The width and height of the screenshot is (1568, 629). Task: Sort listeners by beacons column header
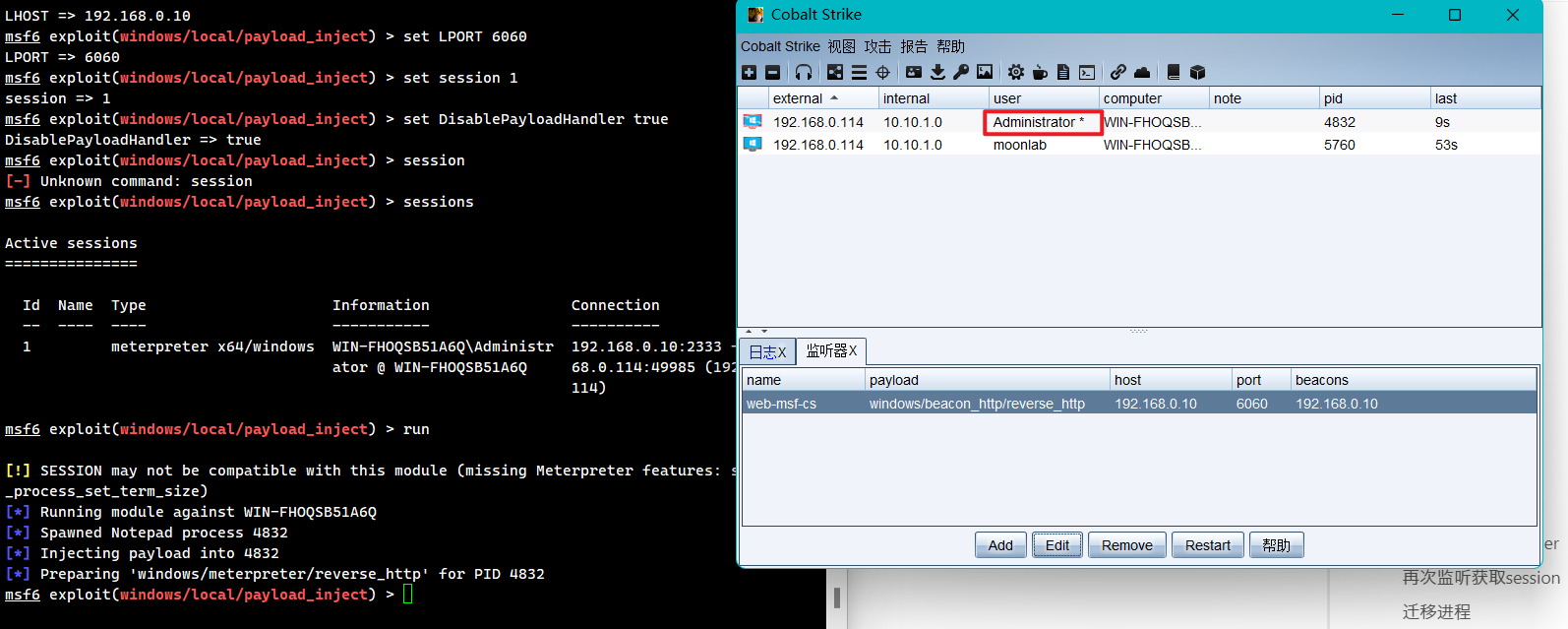coord(1414,380)
